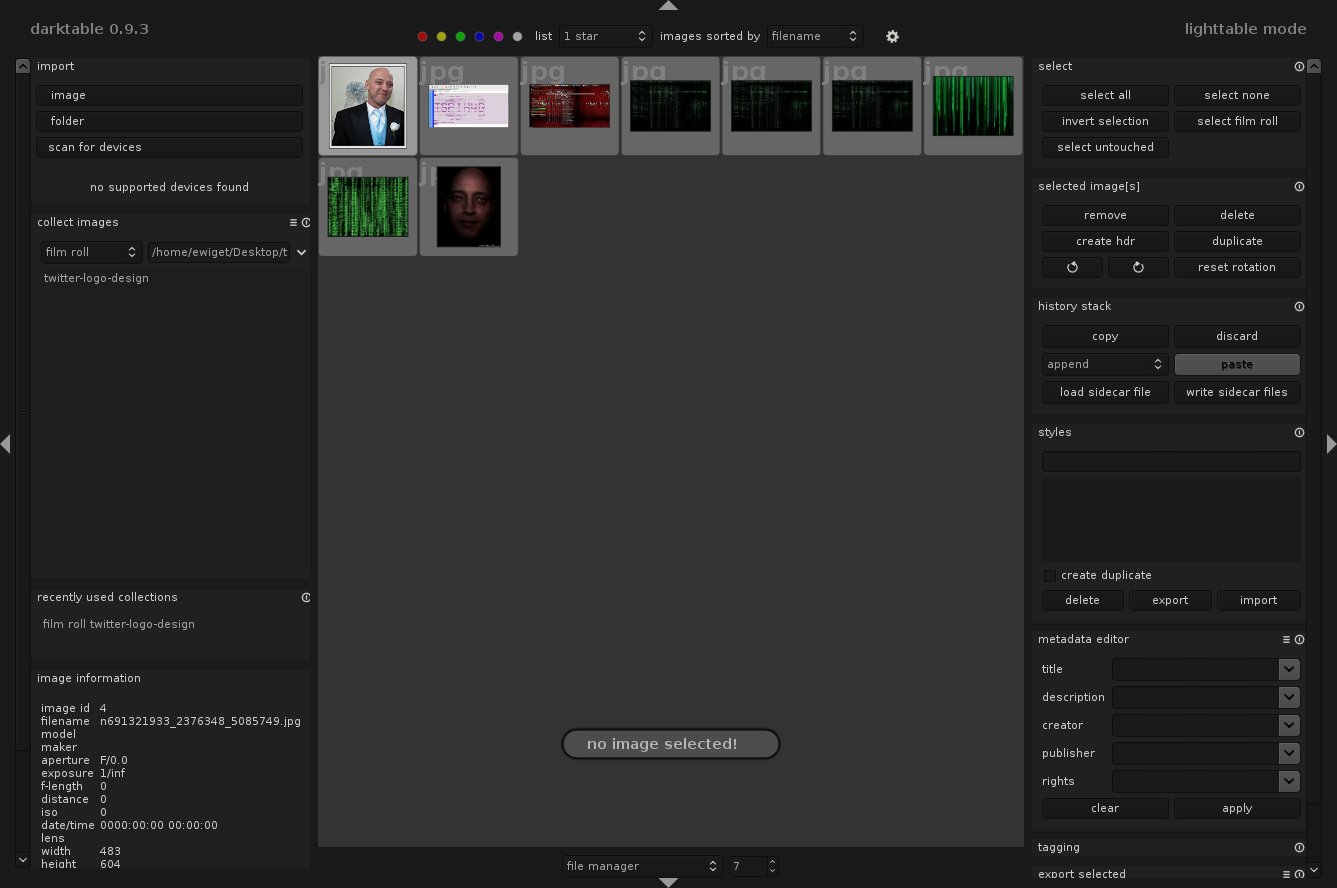This screenshot has height=888, width=1337.
Task: Expand the publisher metadata dropdown
Action: point(1289,753)
